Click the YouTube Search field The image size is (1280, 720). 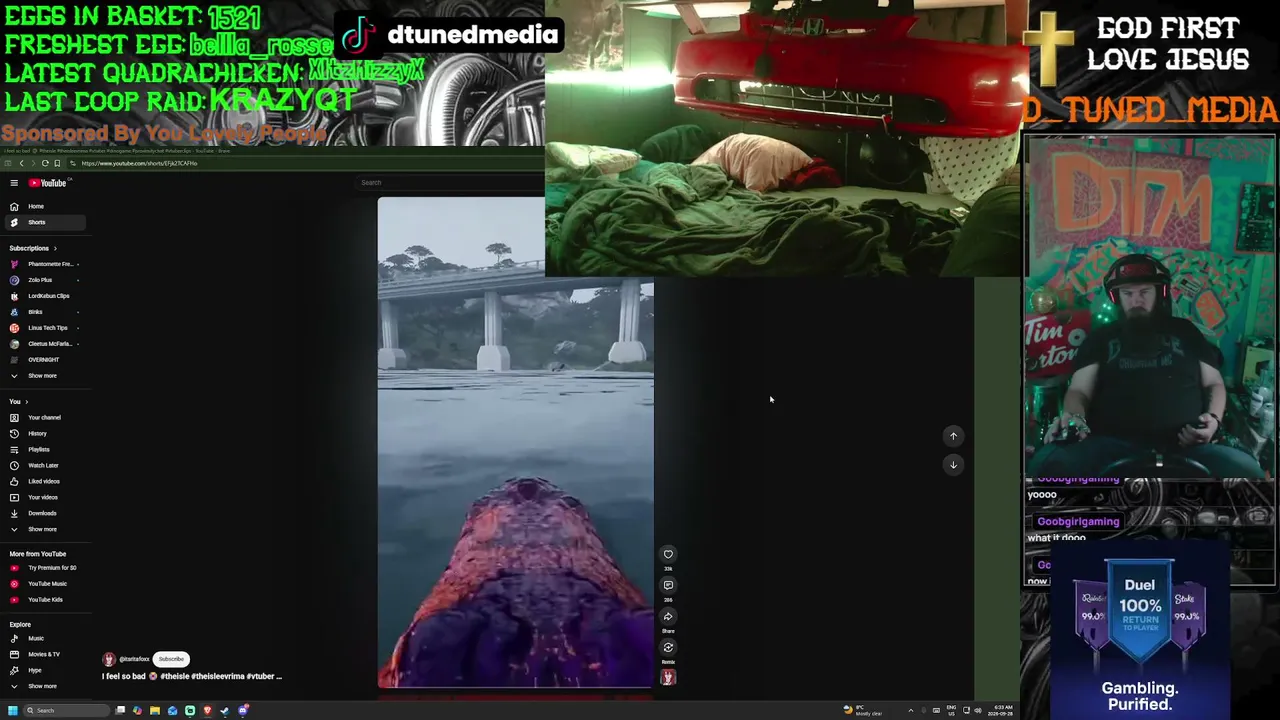(450, 183)
